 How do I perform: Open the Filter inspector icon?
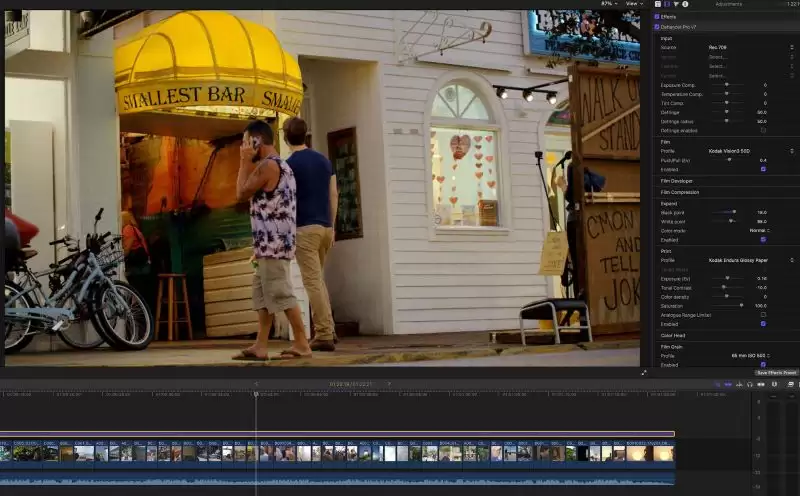677,4
